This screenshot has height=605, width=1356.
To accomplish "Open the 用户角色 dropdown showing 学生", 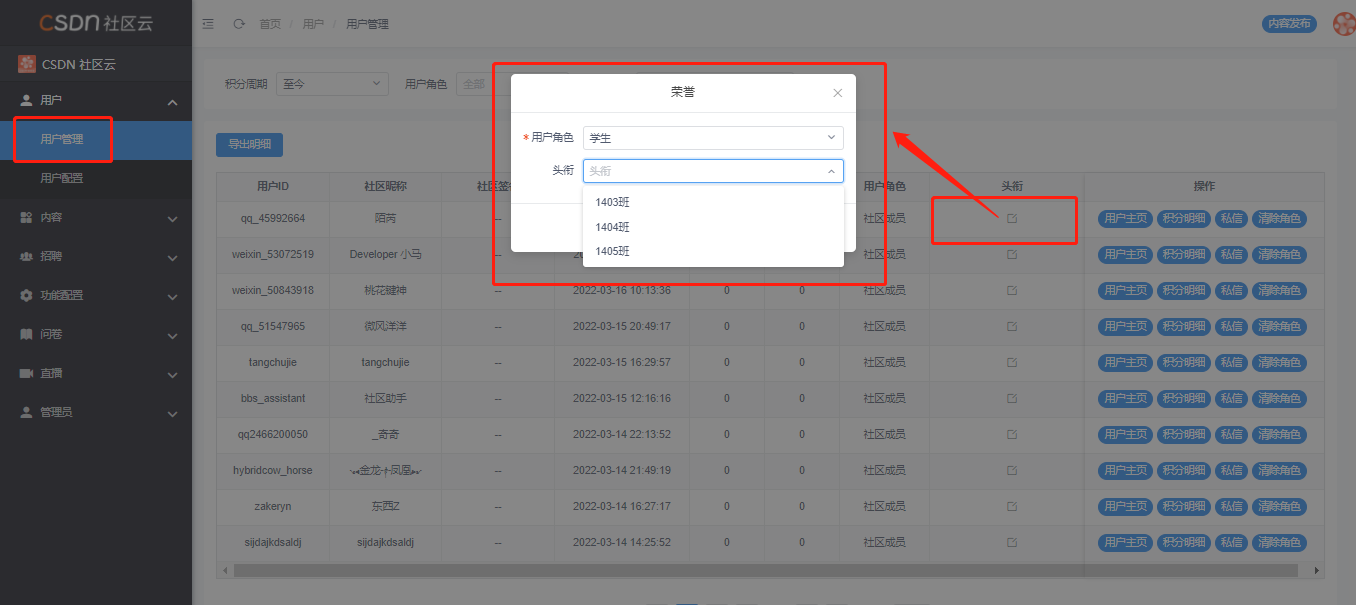I will coord(713,137).
